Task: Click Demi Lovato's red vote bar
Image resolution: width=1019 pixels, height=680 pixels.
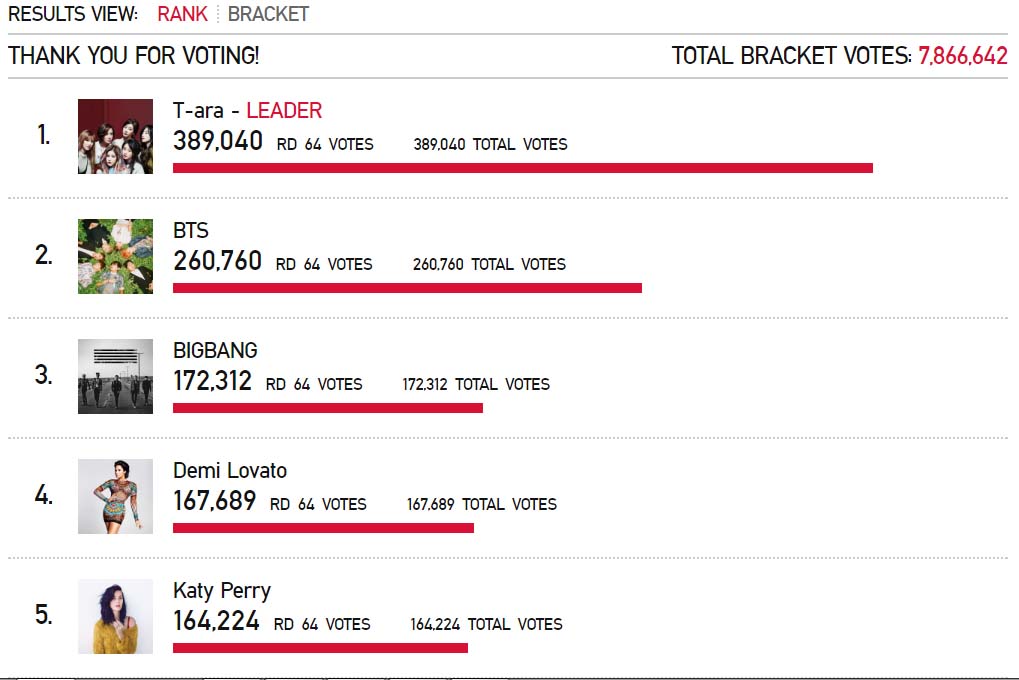Action: 323,528
